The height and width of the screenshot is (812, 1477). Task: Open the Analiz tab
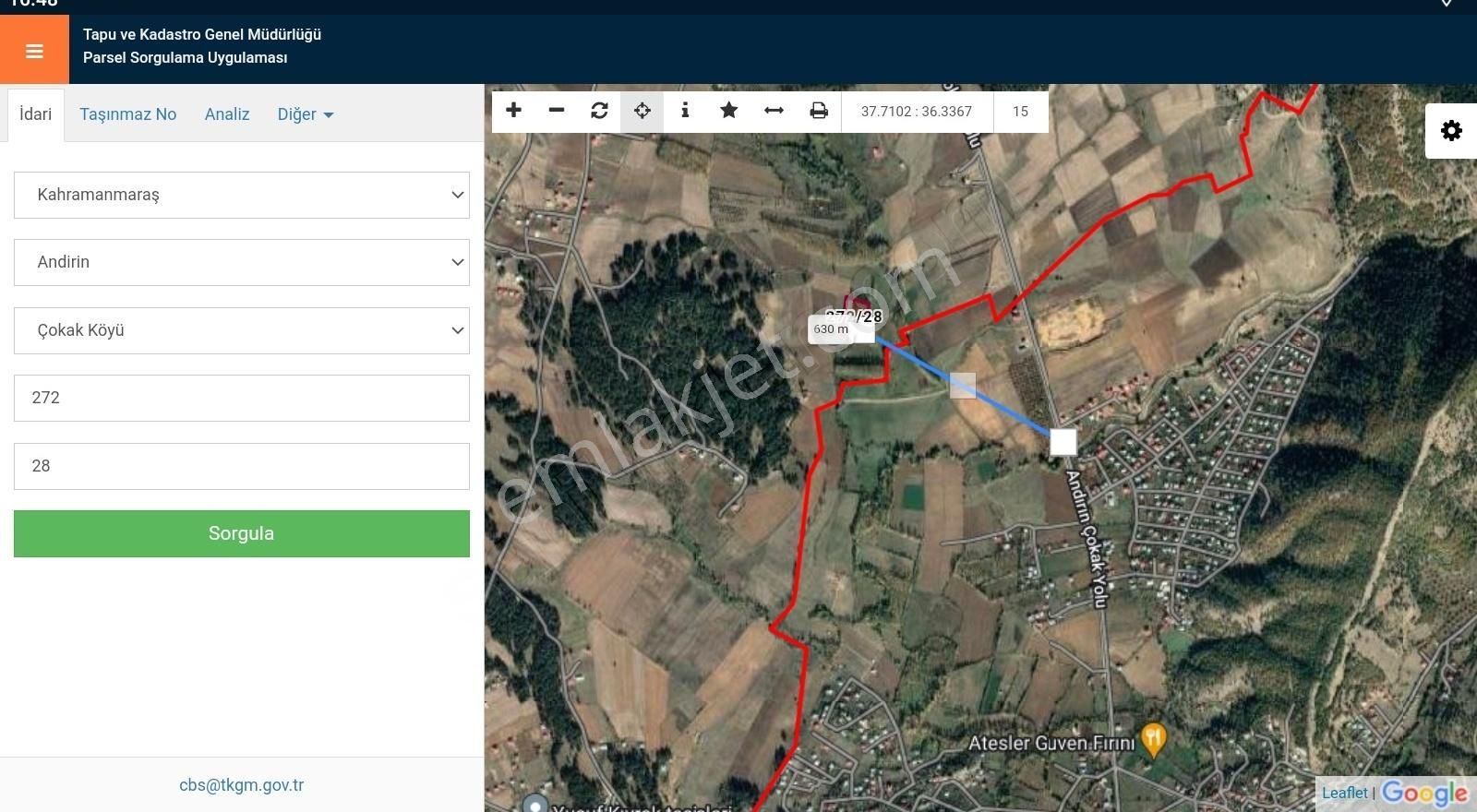(x=227, y=114)
